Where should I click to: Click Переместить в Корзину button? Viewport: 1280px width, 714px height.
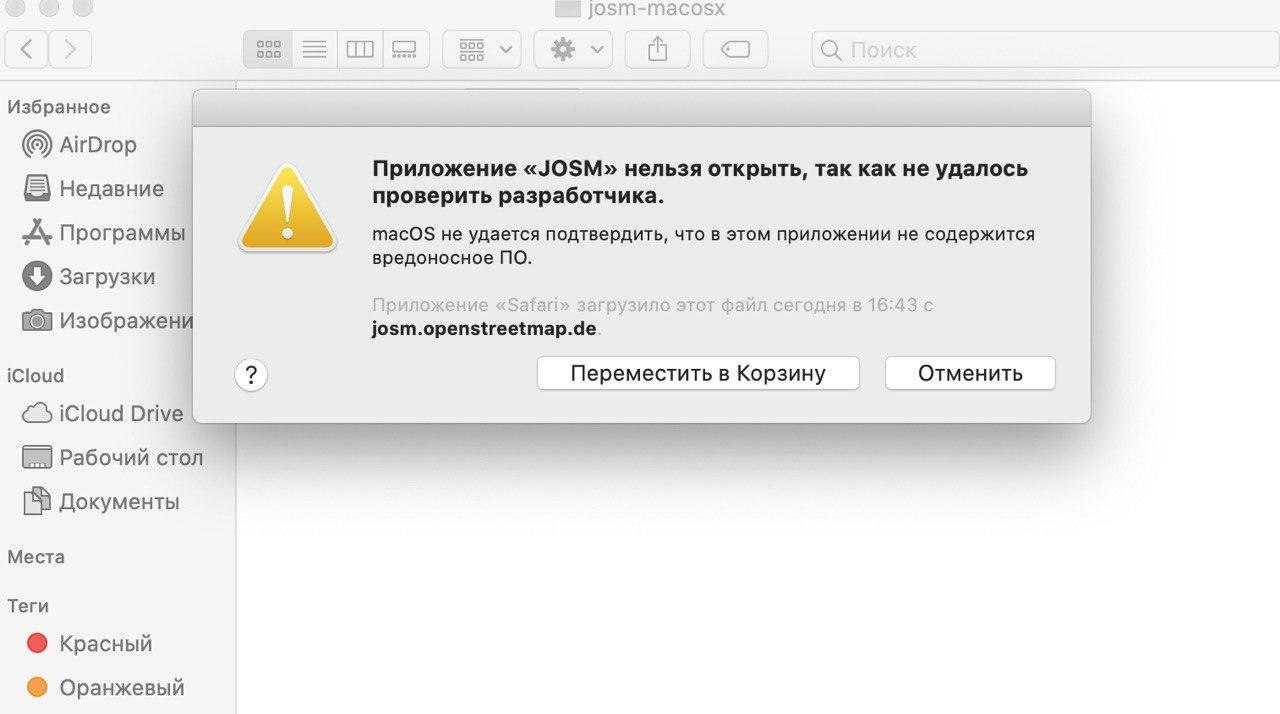tap(698, 374)
